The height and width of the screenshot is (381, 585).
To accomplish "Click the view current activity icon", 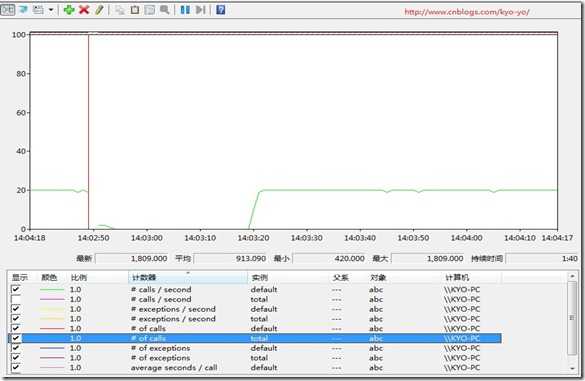I will coord(7,10).
